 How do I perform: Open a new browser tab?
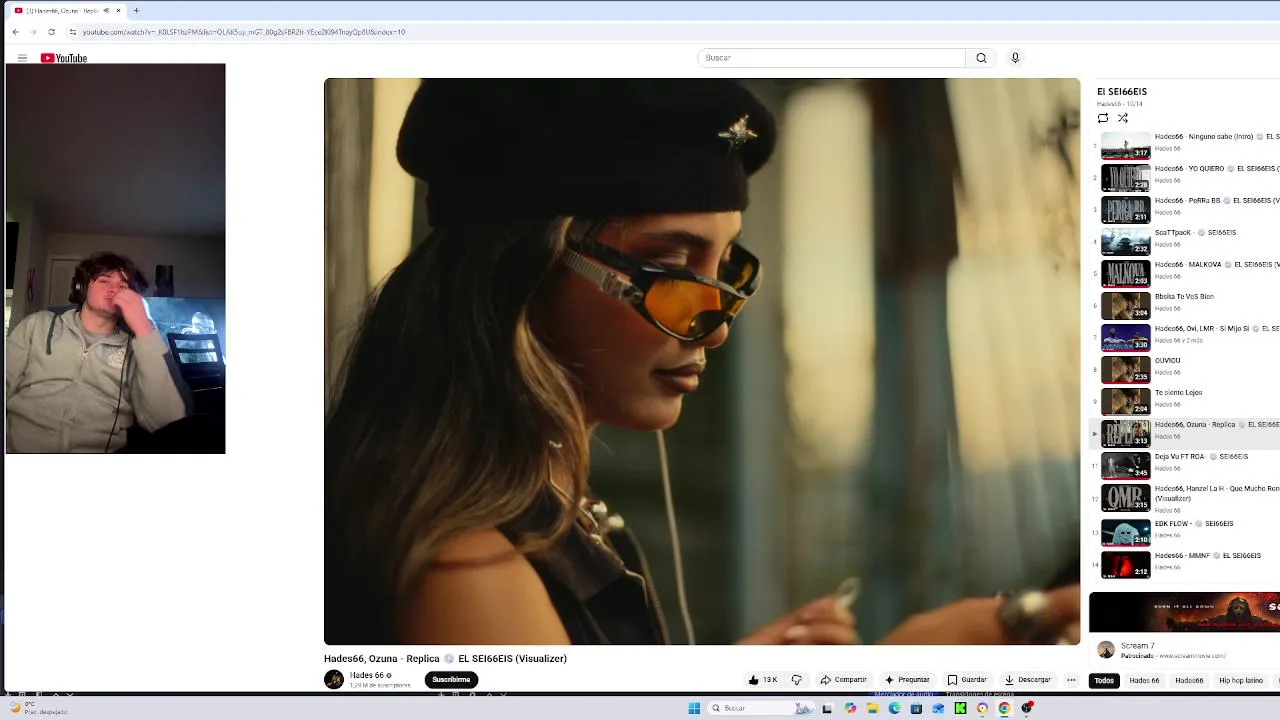136,11
